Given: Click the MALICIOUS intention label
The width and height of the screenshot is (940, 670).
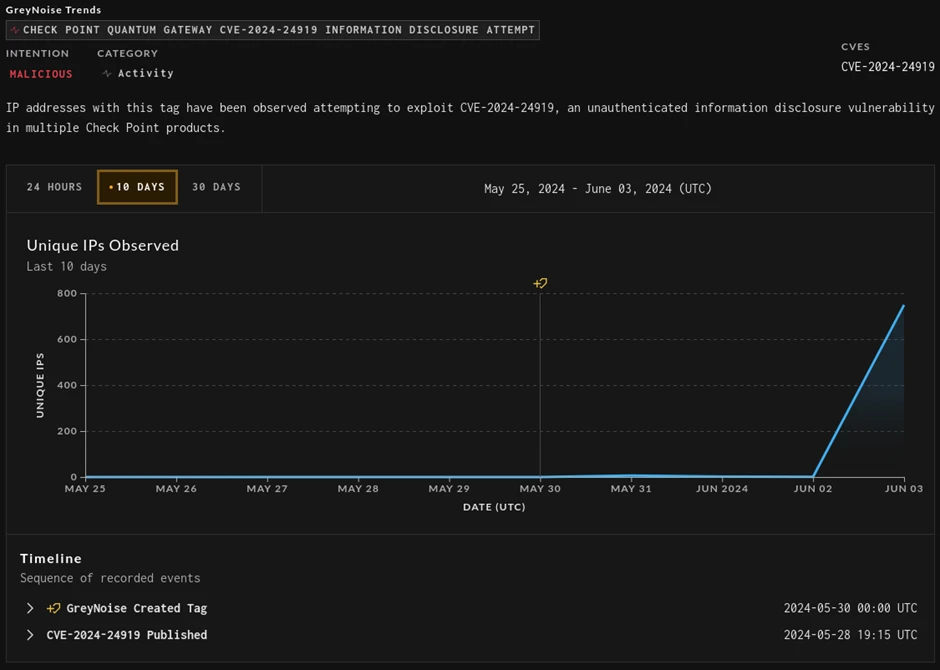Looking at the screenshot, I should 40,73.
